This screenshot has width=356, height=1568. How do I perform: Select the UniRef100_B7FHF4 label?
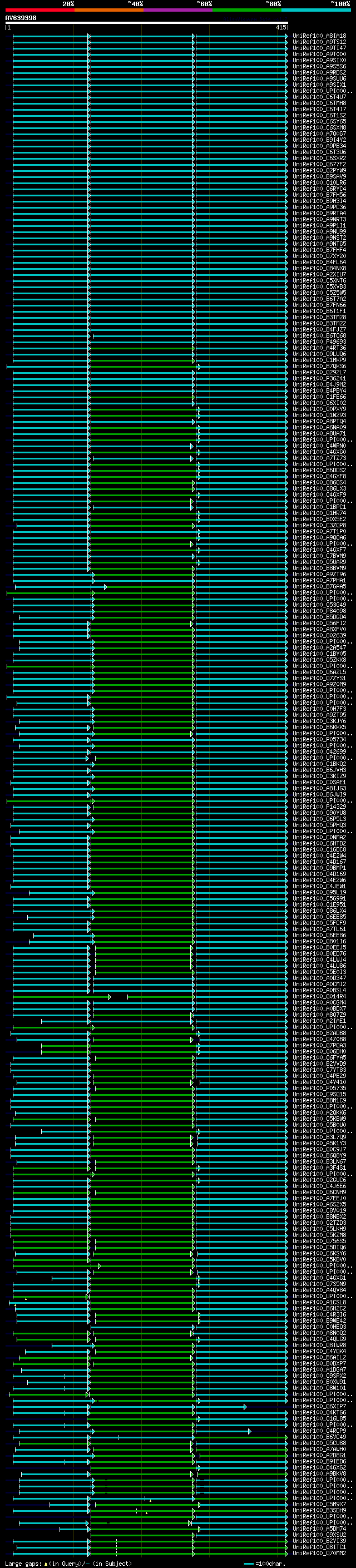319,250
